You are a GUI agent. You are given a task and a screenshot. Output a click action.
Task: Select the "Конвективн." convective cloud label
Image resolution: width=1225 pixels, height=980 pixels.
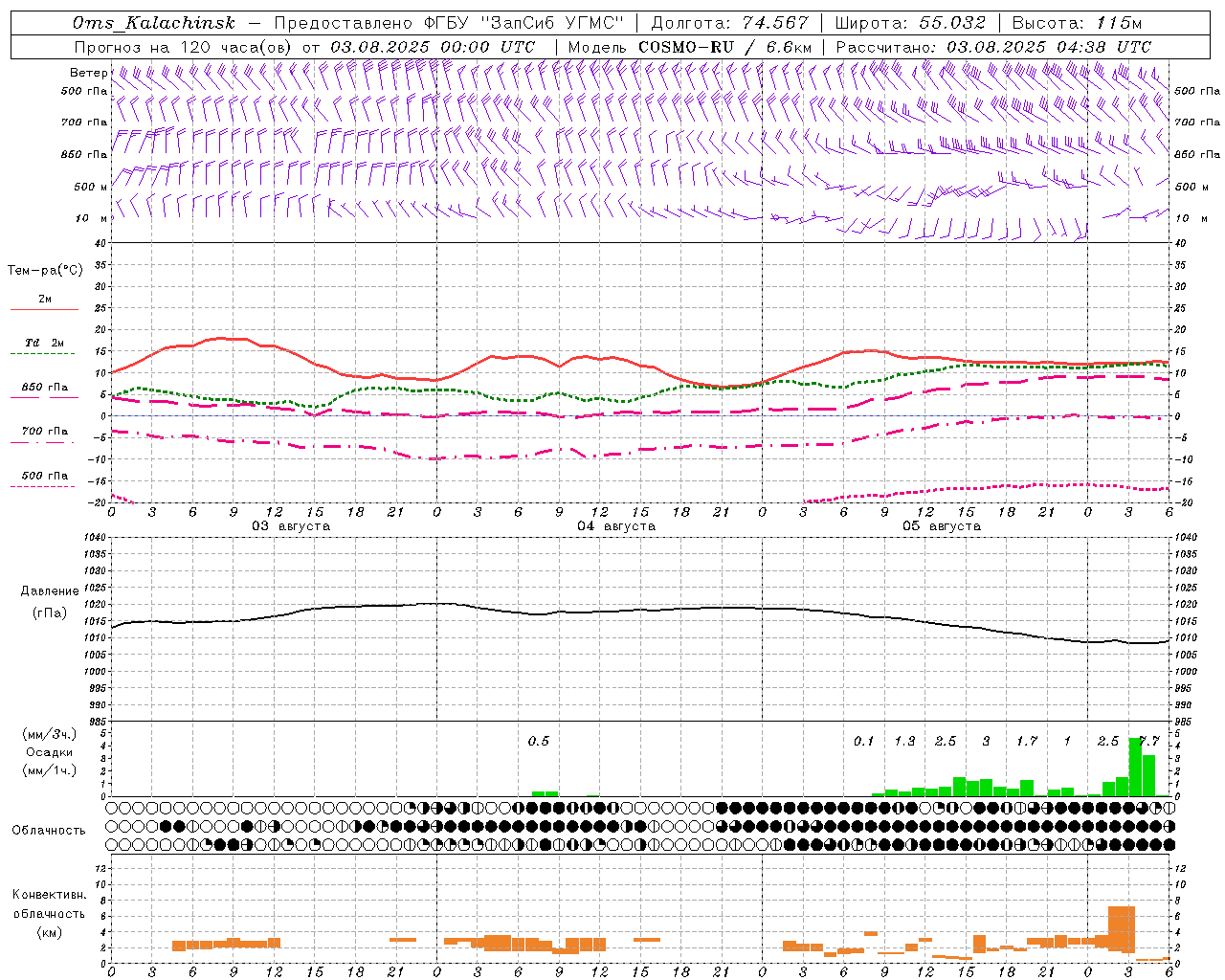point(49,895)
